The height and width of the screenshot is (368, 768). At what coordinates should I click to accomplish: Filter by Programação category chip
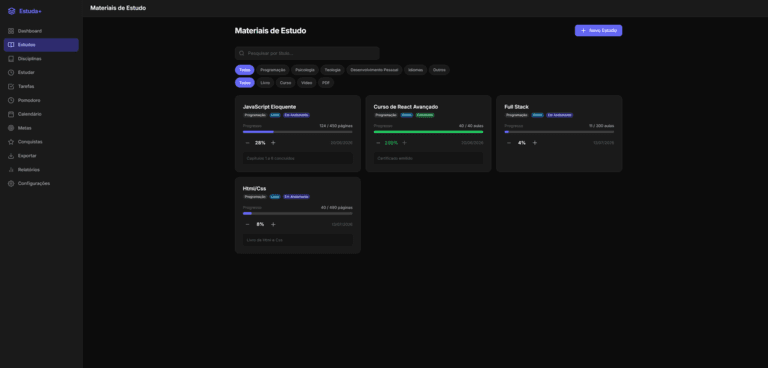click(273, 70)
